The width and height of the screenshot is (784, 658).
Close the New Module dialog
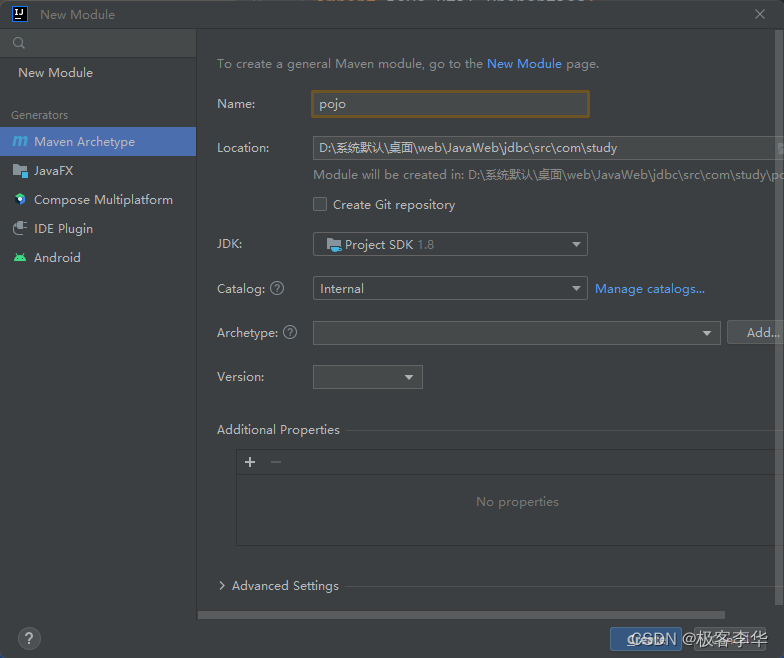coord(760,14)
